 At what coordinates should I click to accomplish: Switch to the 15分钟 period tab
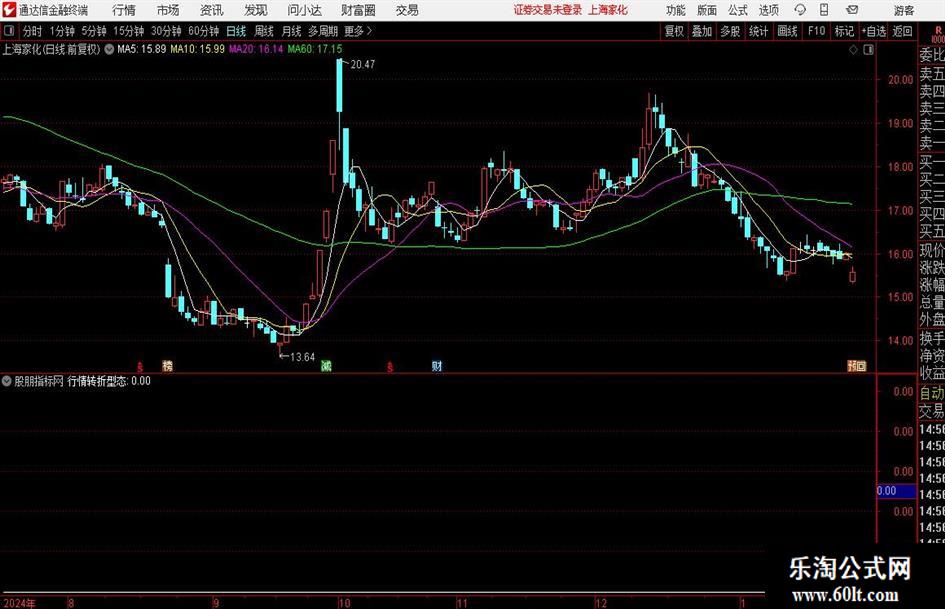click(x=128, y=31)
